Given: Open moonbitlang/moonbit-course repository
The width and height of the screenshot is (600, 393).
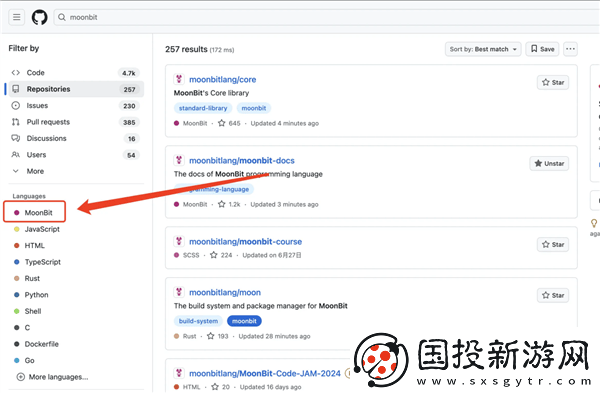Looking at the screenshot, I should pos(246,242).
